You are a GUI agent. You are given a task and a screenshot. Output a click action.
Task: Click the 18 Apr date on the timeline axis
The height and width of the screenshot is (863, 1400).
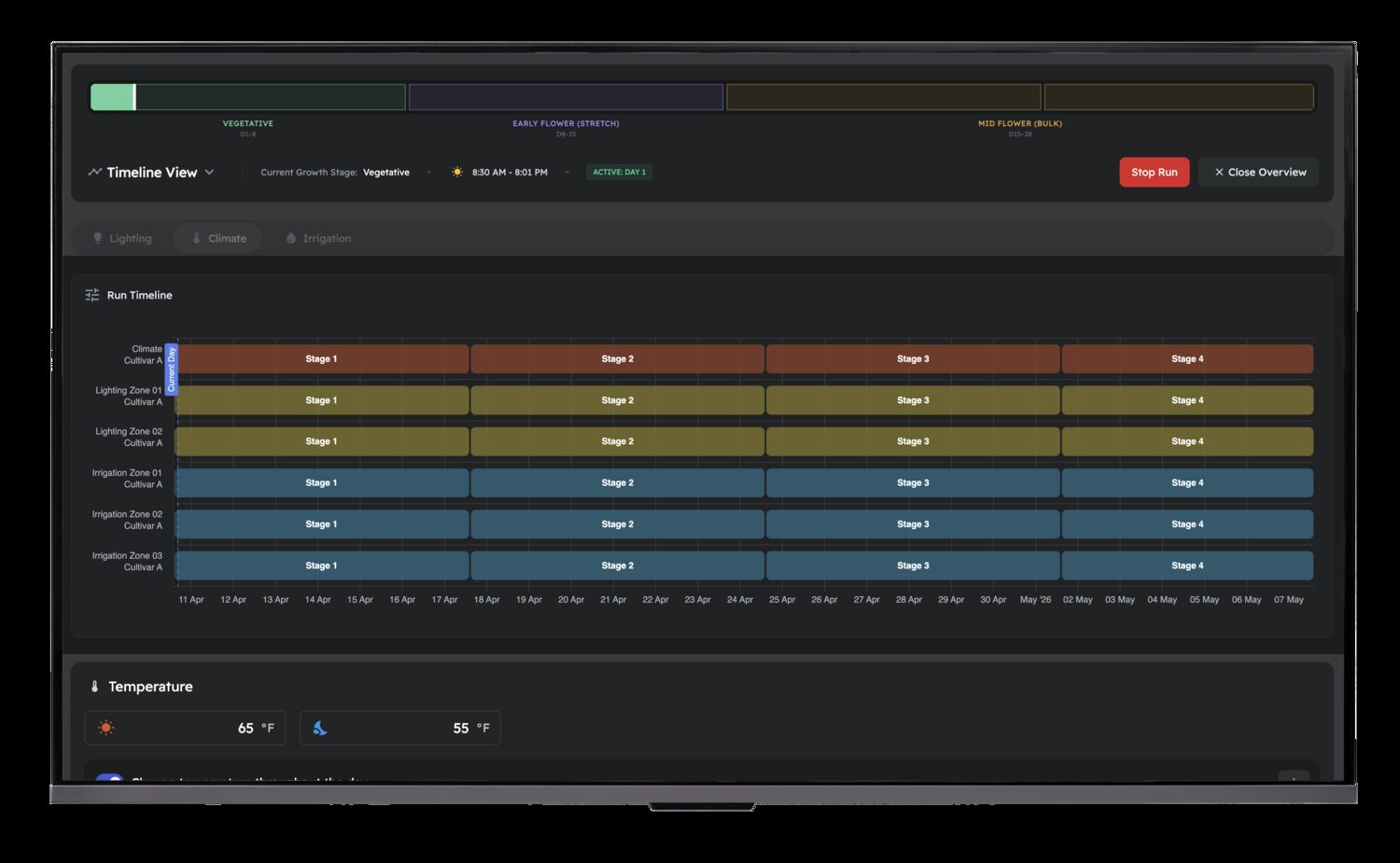pos(486,600)
